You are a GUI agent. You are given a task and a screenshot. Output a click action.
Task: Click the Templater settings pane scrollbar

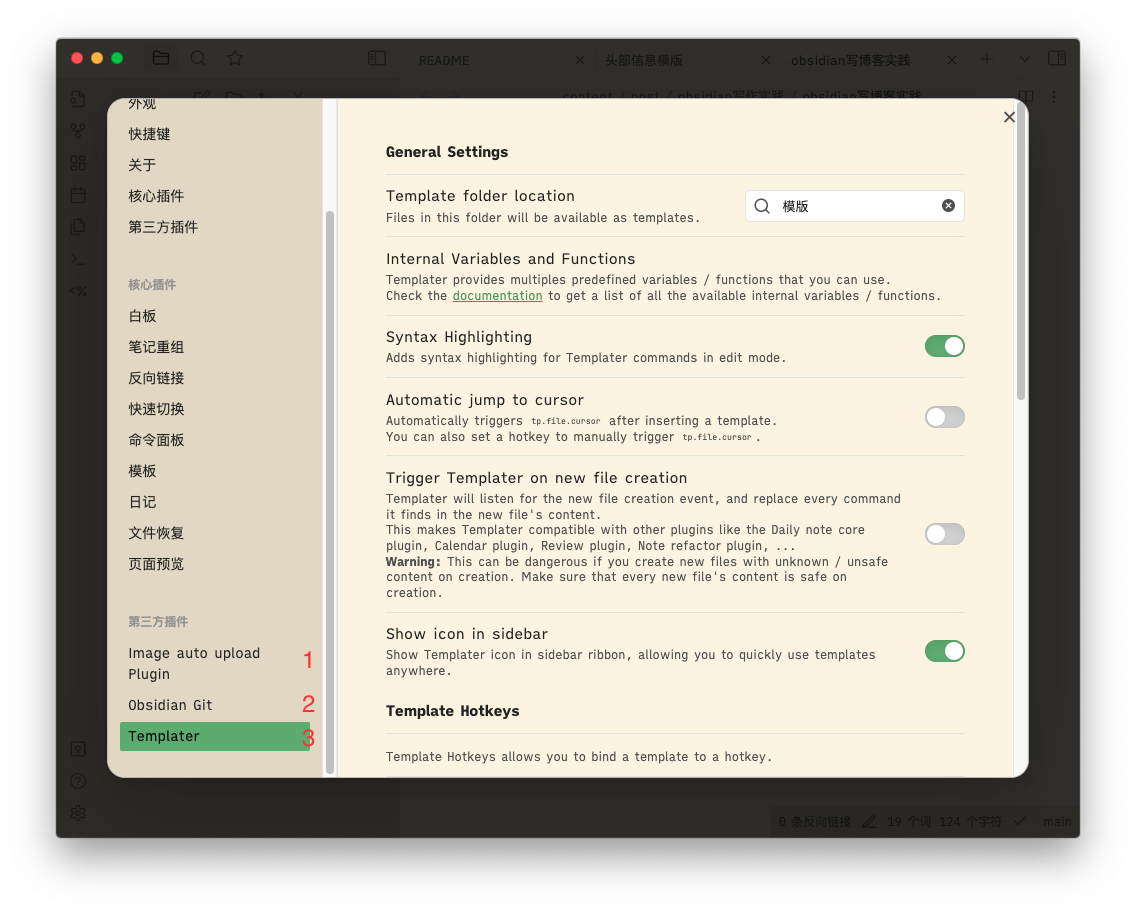tap(1021, 251)
